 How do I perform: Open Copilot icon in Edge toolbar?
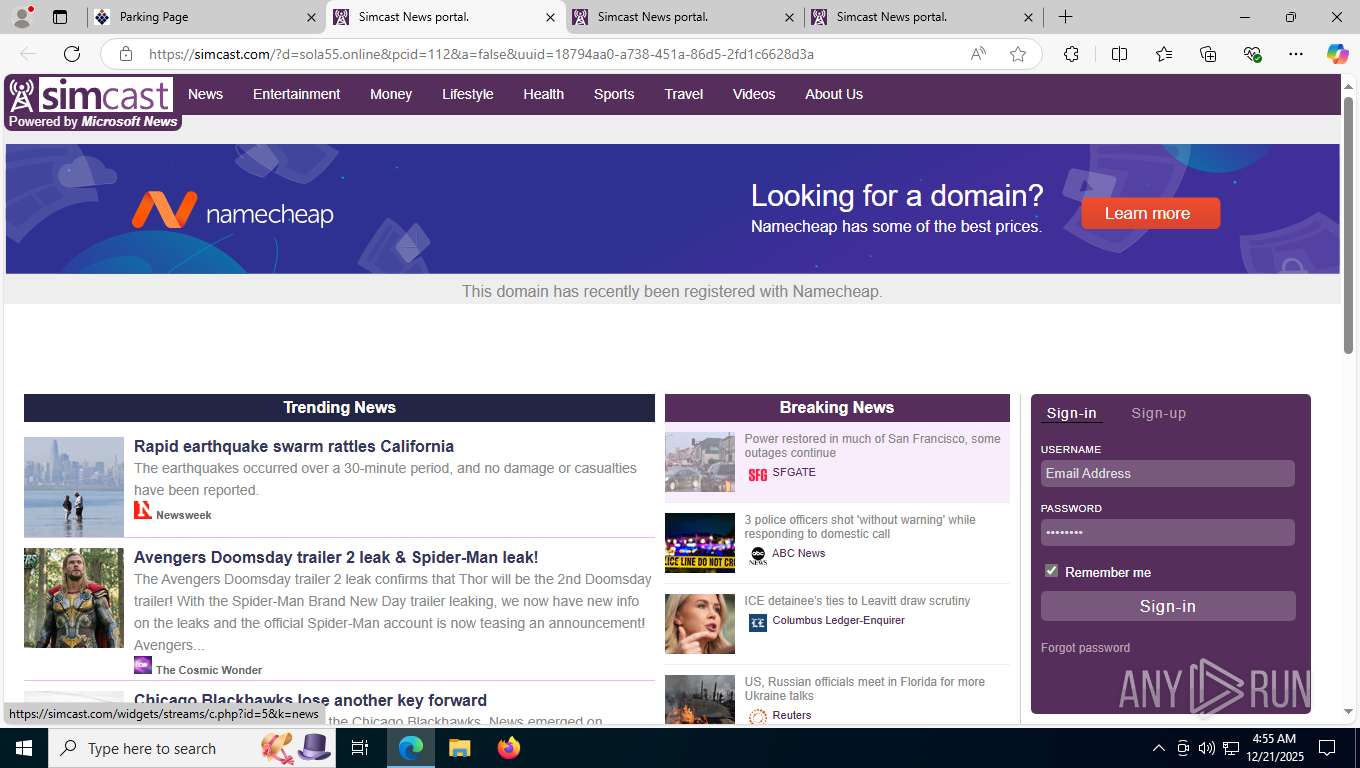[x=1337, y=54]
